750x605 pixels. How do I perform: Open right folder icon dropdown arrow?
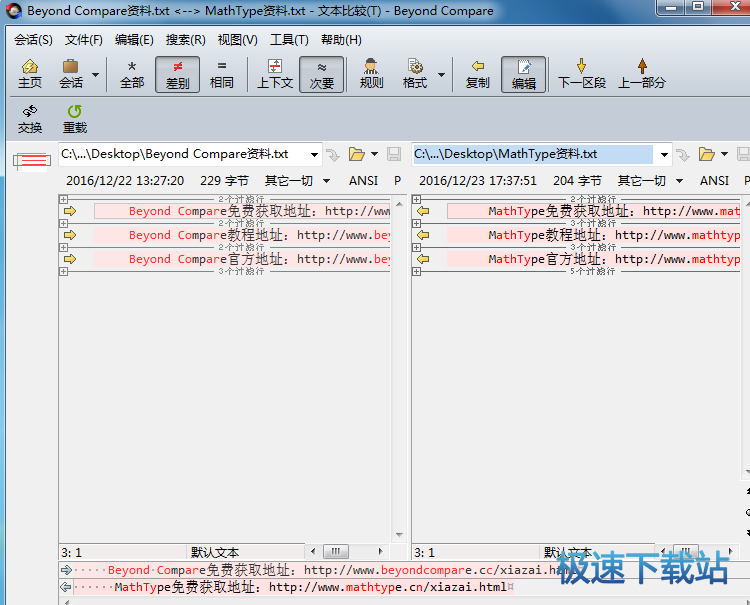tap(724, 154)
